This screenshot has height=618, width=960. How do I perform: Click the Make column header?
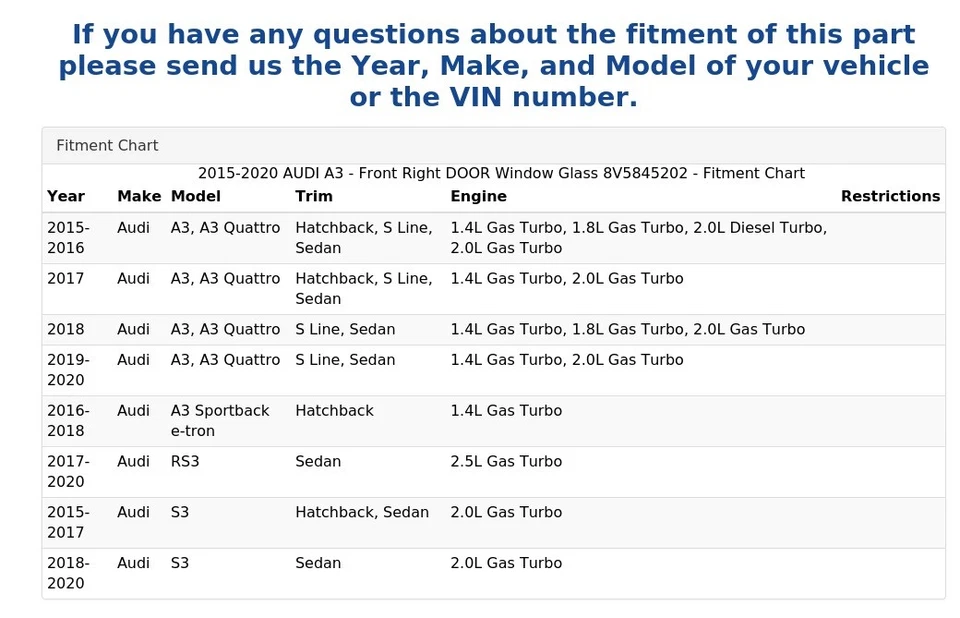click(x=139, y=197)
